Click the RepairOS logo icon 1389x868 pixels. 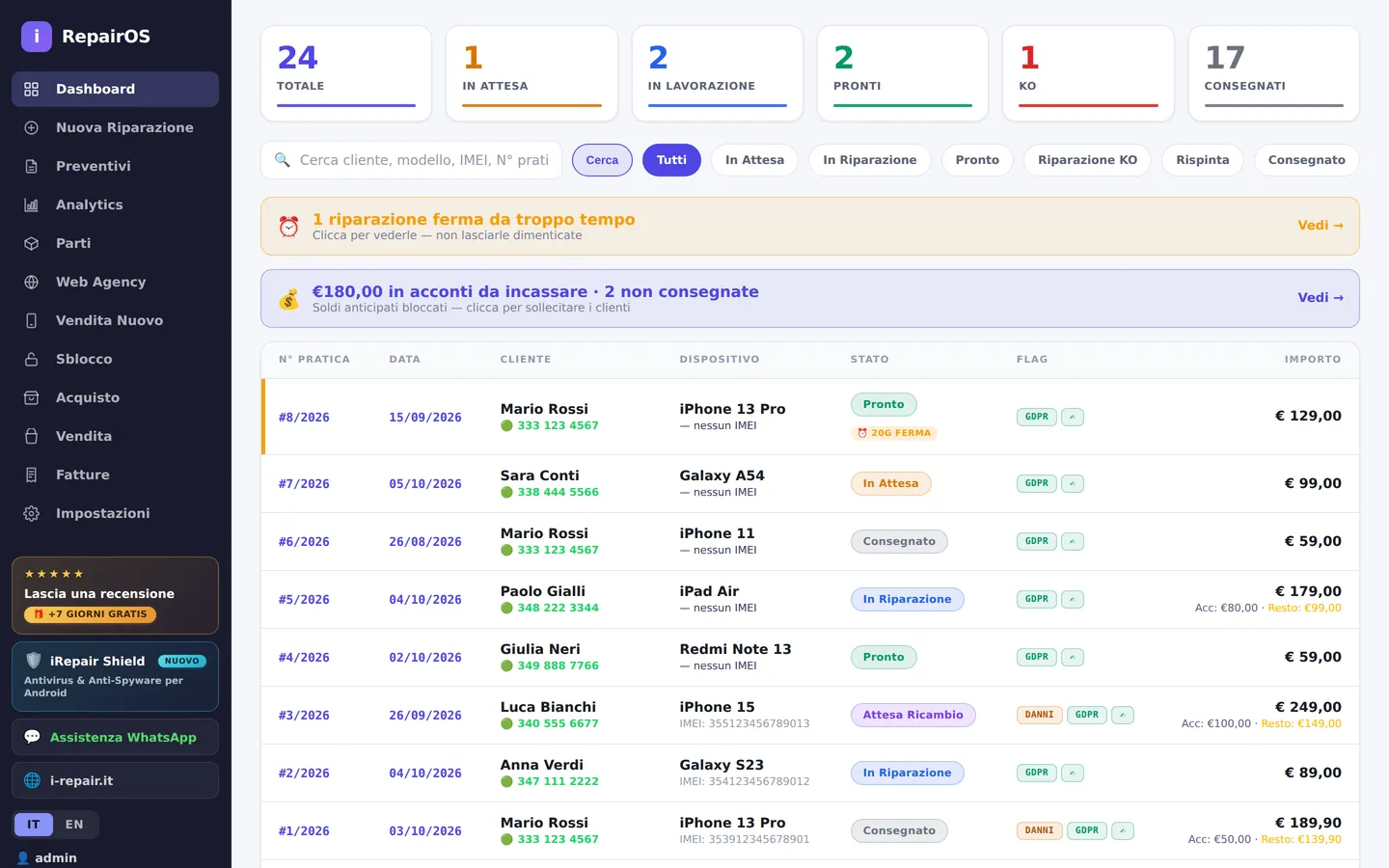(37, 37)
